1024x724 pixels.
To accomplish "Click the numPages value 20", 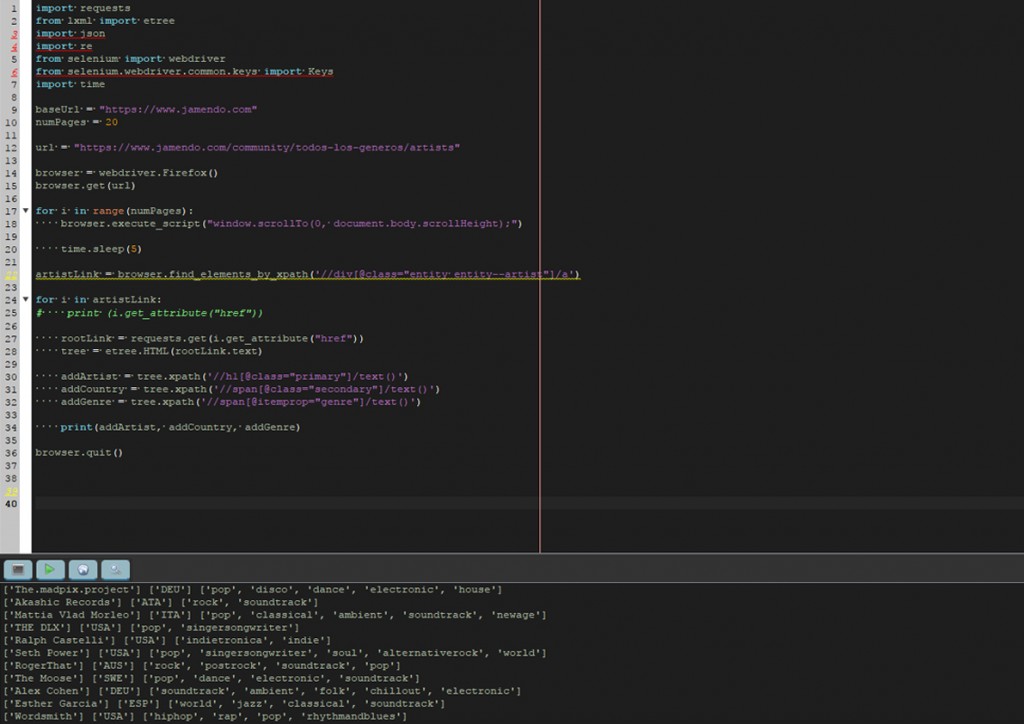I will (x=111, y=122).
